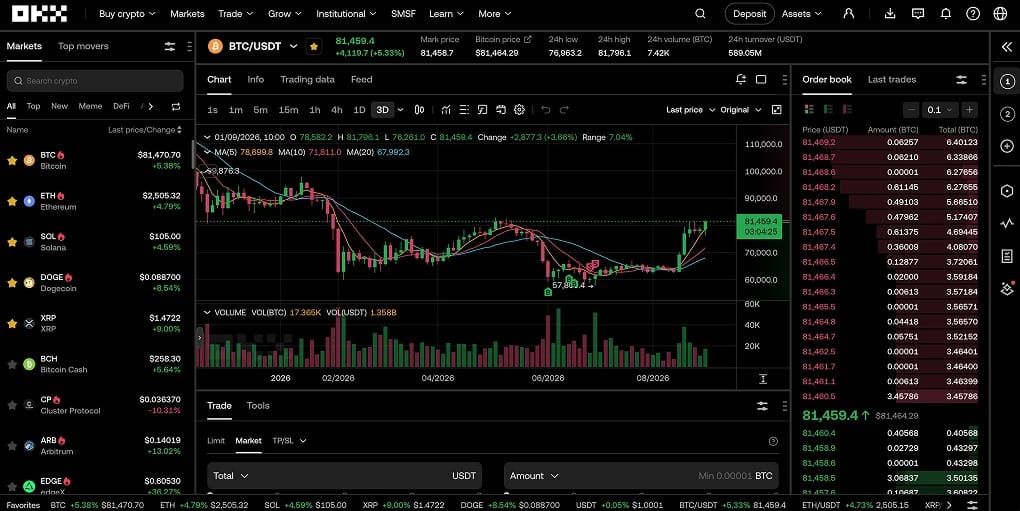Open chart drawing tools list icon

pyautogui.click(x=464, y=110)
